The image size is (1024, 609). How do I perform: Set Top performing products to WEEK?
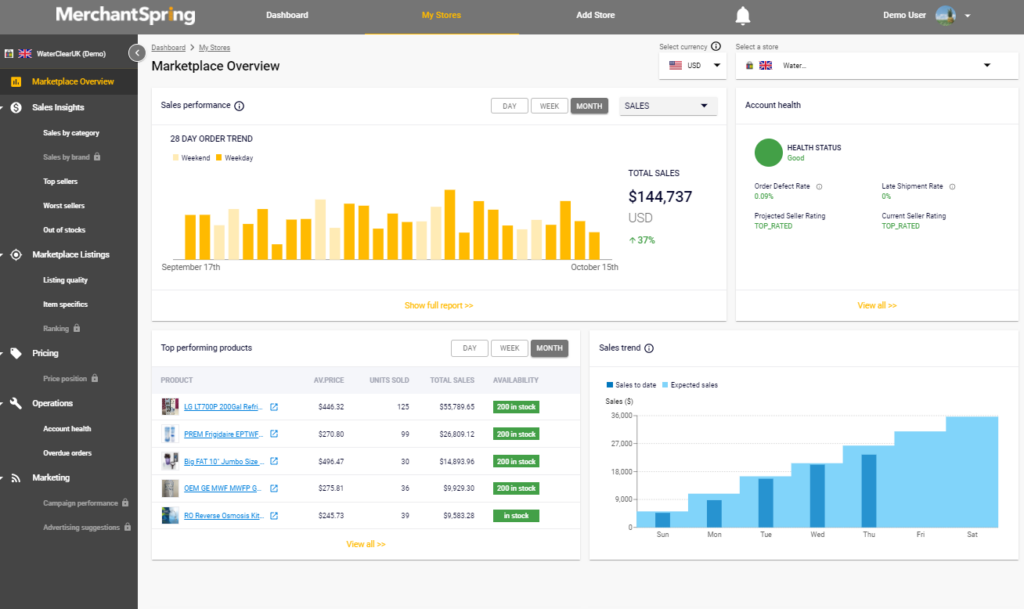[x=509, y=348]
